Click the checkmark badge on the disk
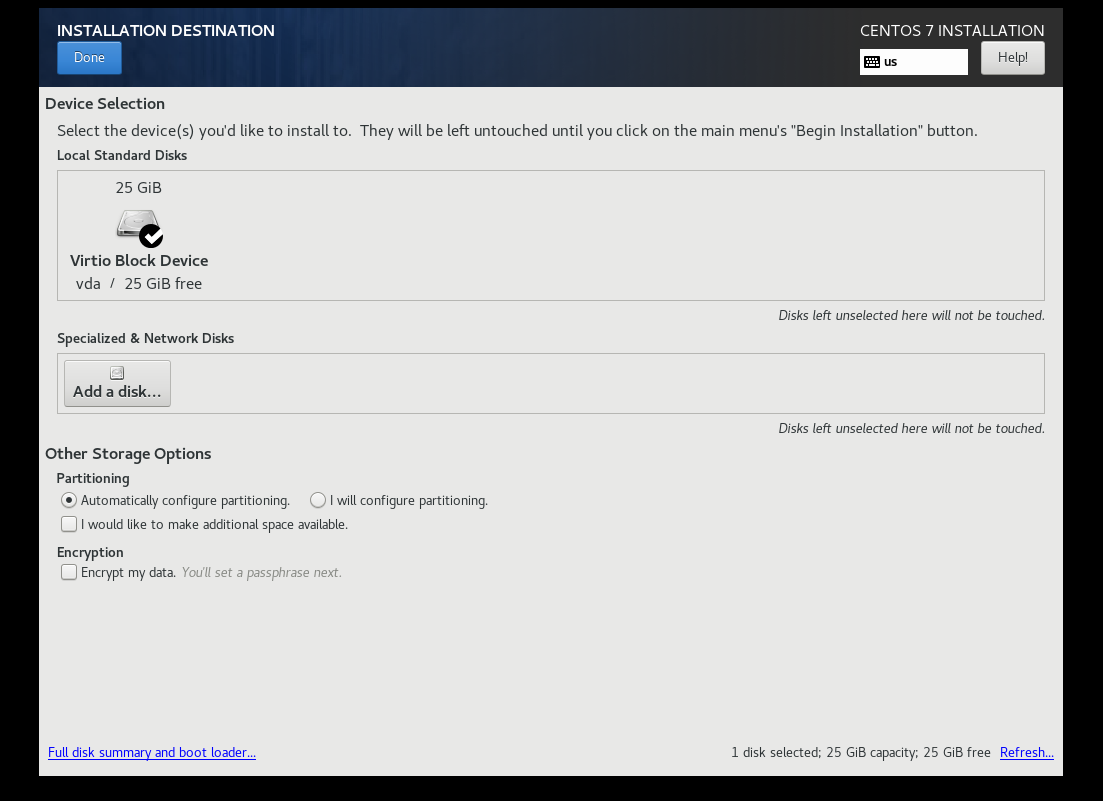1103x801 pixels. 151,236
